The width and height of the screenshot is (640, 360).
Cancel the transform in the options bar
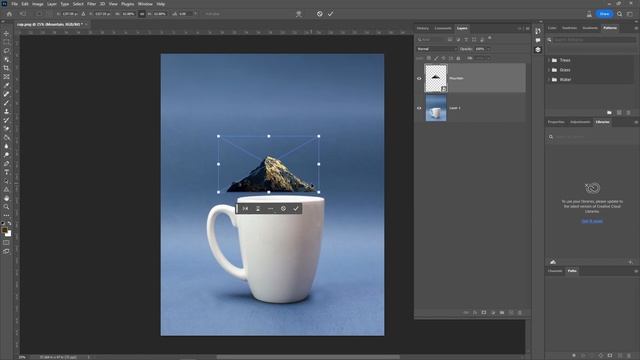(x=320, y=14)
